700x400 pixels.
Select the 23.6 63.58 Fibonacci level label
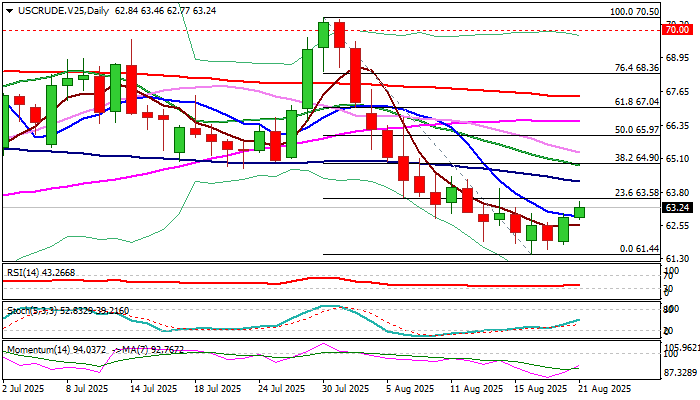(x=637, y=193)
